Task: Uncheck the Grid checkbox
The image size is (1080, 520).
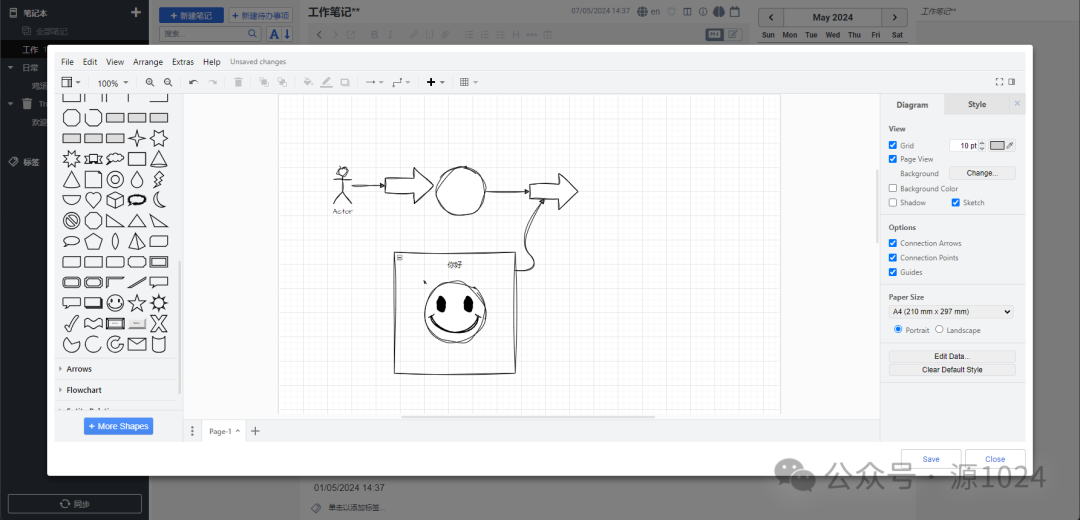Action: [x=893, y=145]
